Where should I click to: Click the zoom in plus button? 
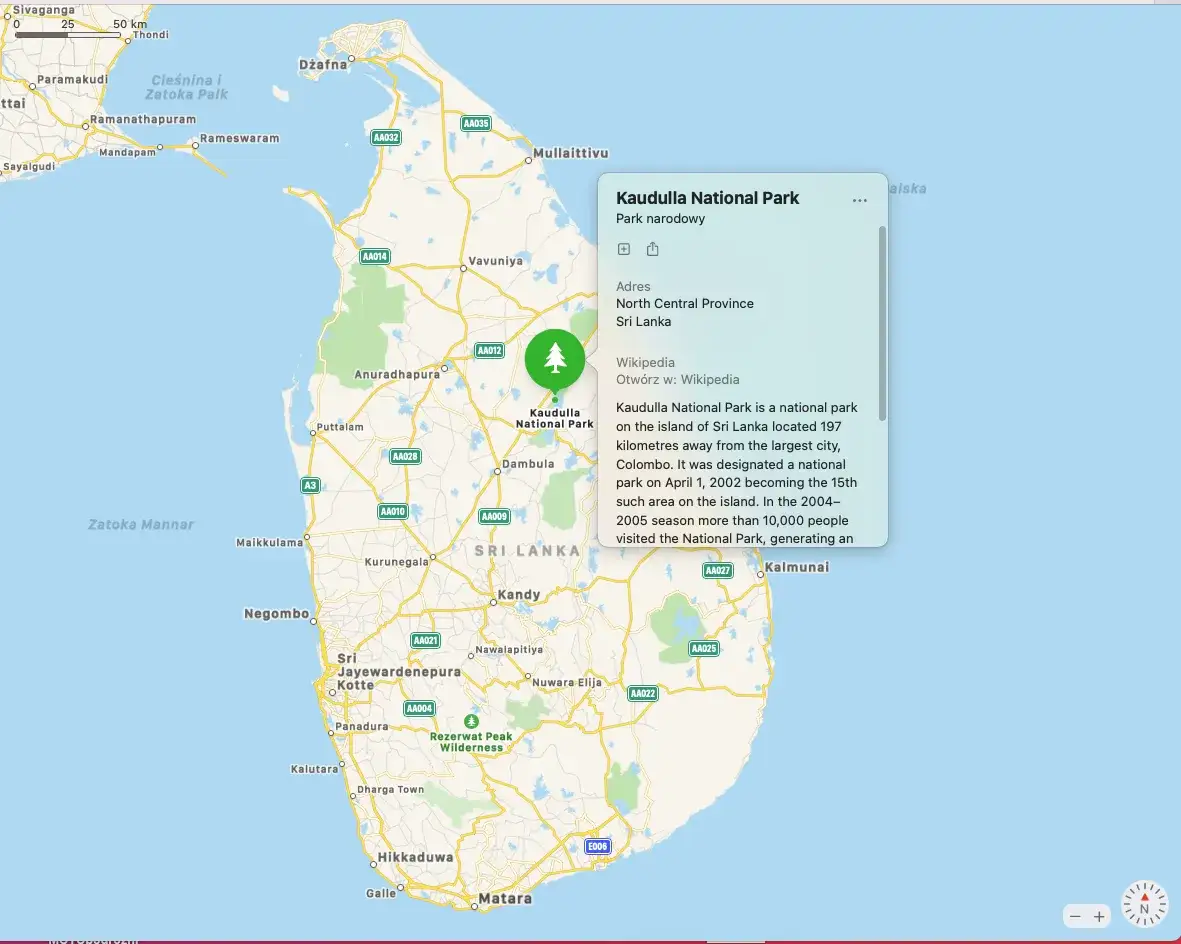[1099, 916]
